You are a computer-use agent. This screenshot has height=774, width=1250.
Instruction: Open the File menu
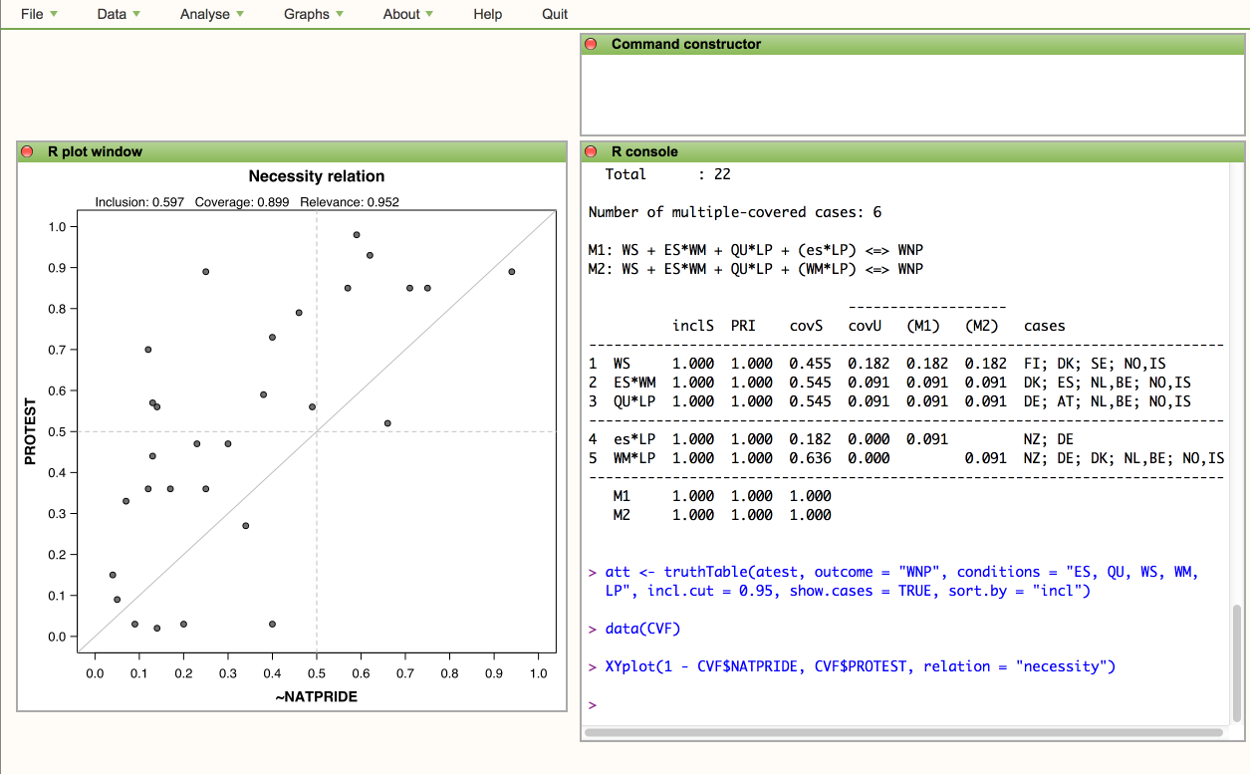click(38, 14)
